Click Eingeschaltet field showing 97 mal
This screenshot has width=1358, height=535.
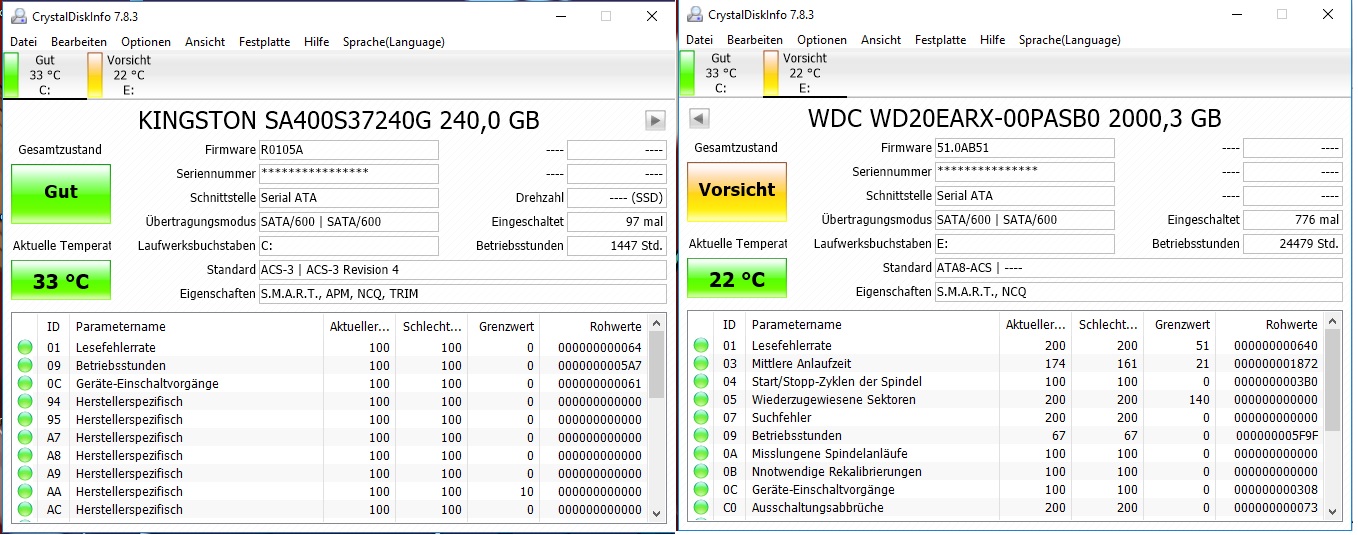pos(616,222)
